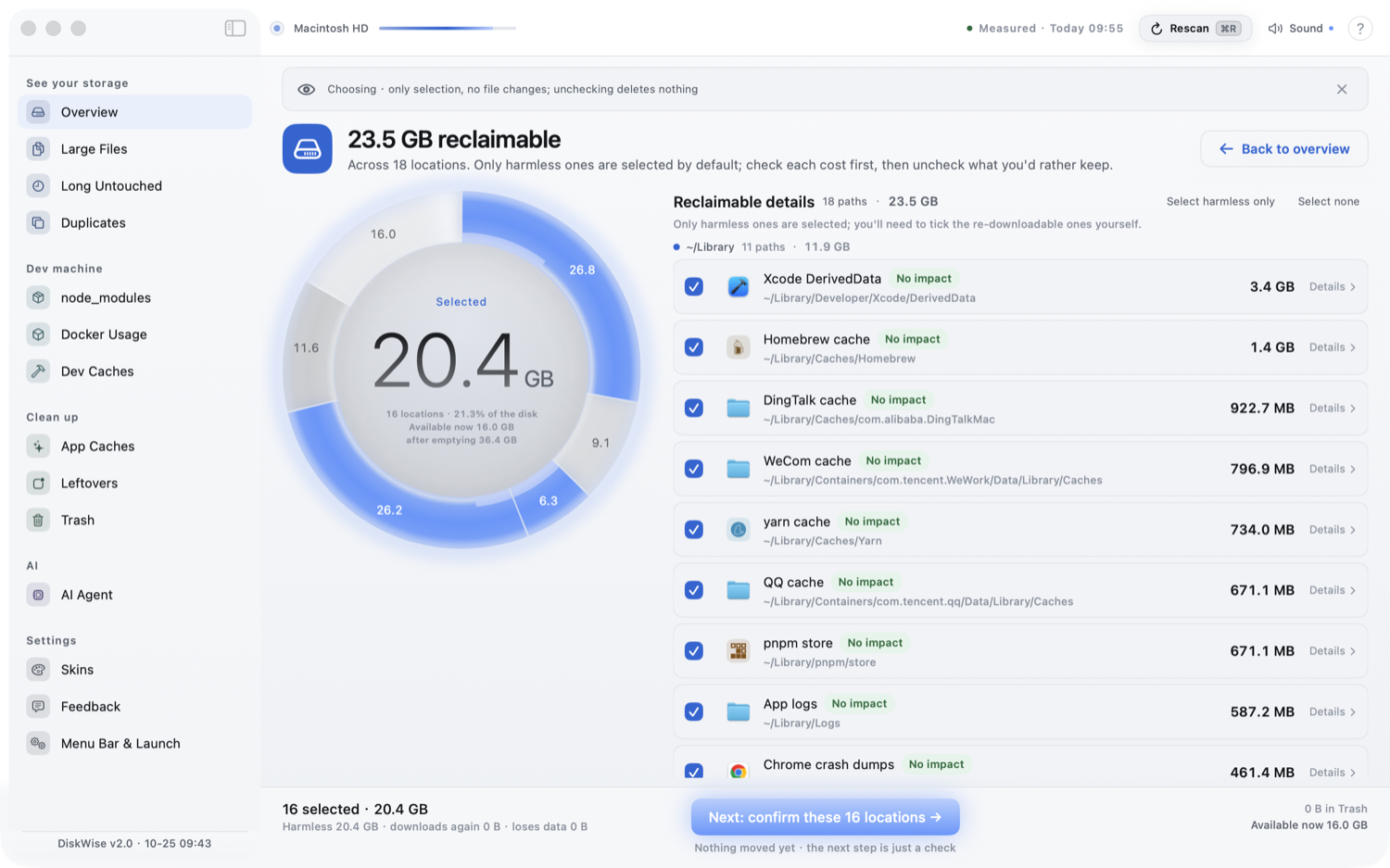Click the yarn cache icon
Image resolution: width=1390 pixels, height=868 pixels.
pos(738,530)
